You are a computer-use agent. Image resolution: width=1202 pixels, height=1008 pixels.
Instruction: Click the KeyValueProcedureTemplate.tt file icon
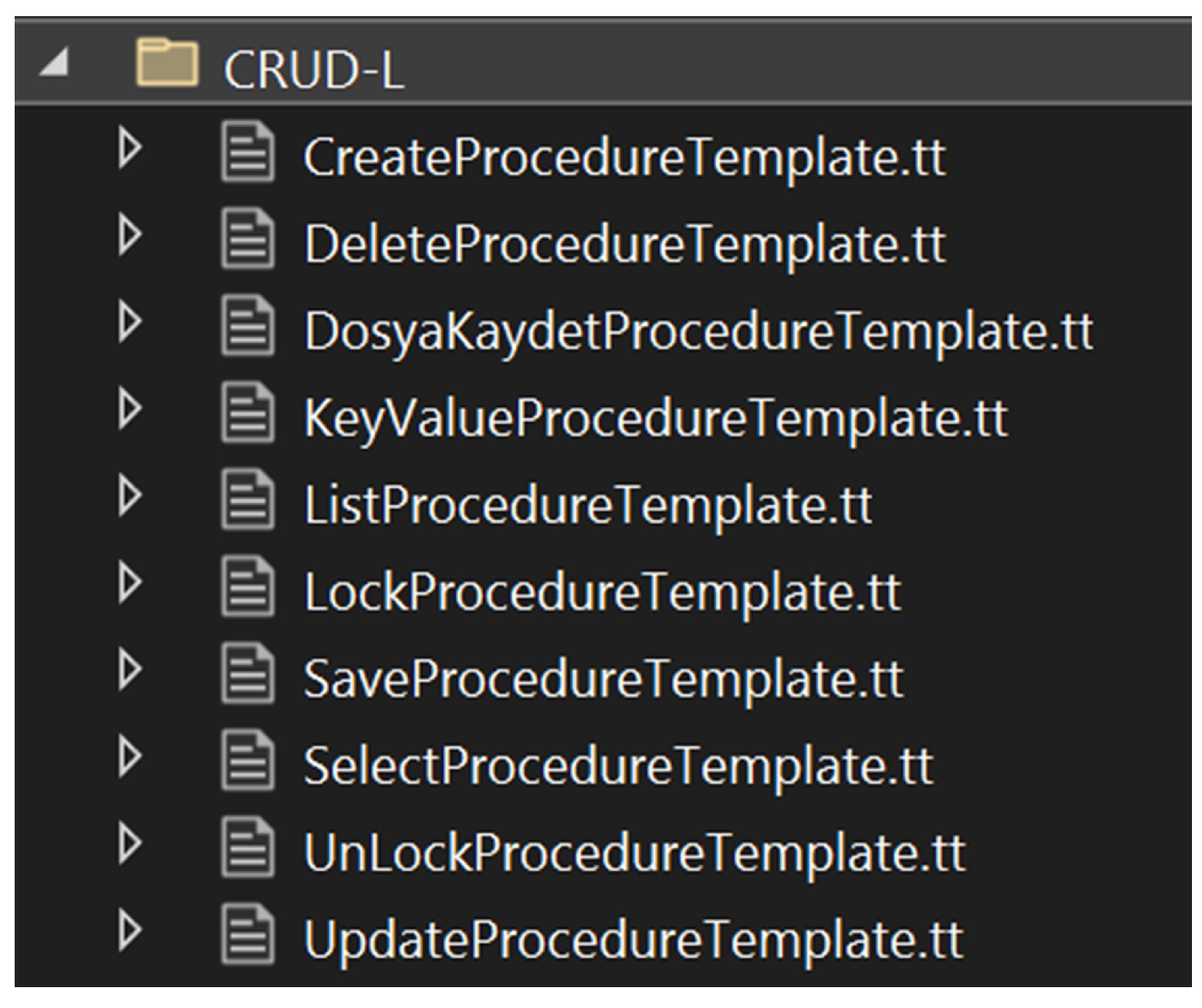[x=248, y=413]
